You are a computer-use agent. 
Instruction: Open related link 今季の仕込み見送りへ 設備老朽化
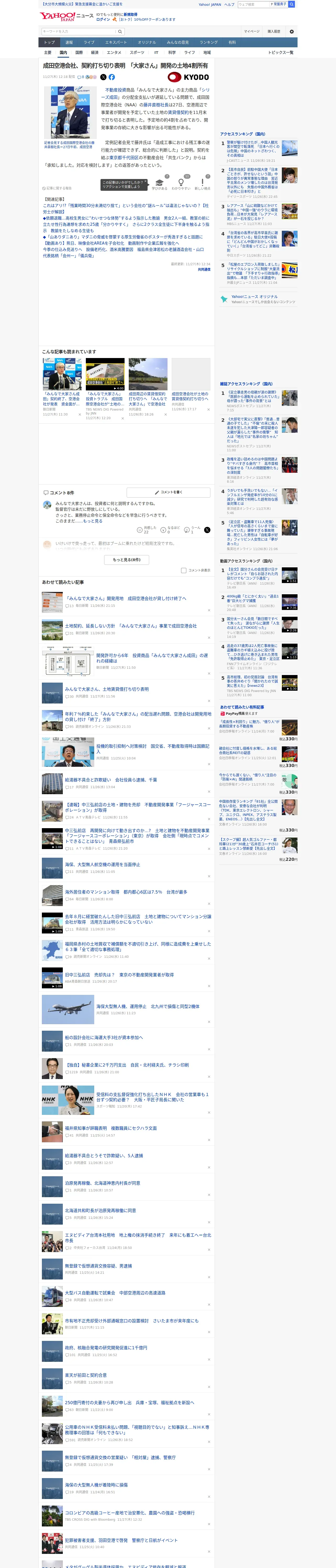[x=123, y=253]
